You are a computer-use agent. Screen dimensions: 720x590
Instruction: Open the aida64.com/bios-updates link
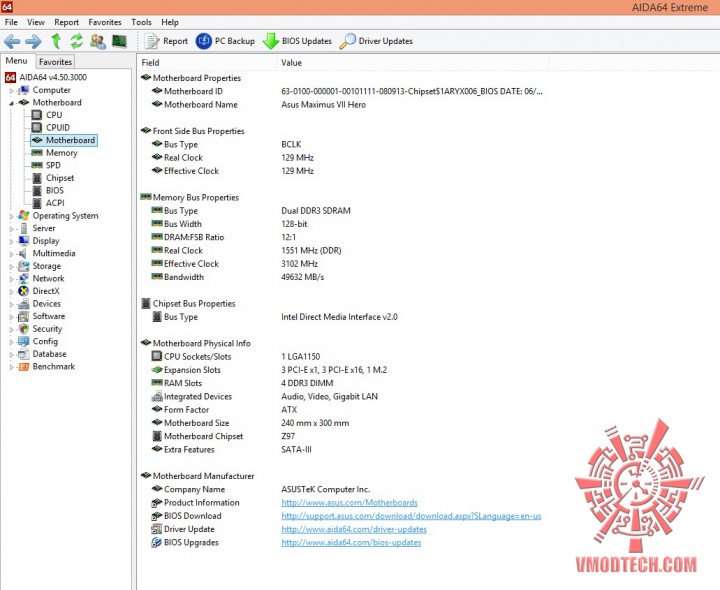[351, 542]
